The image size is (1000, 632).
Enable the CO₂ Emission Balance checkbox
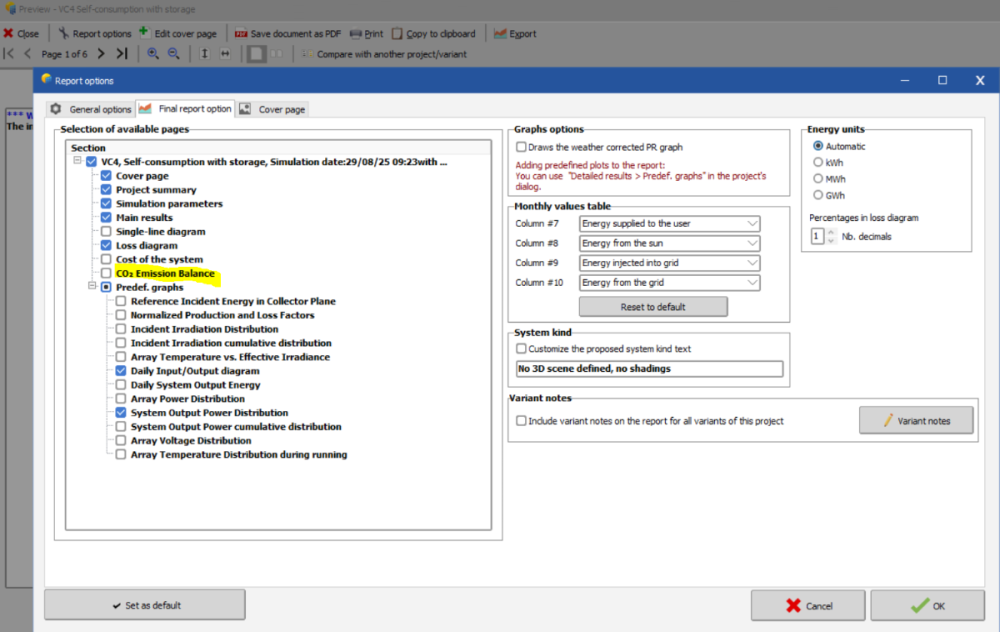coord(107,273)
